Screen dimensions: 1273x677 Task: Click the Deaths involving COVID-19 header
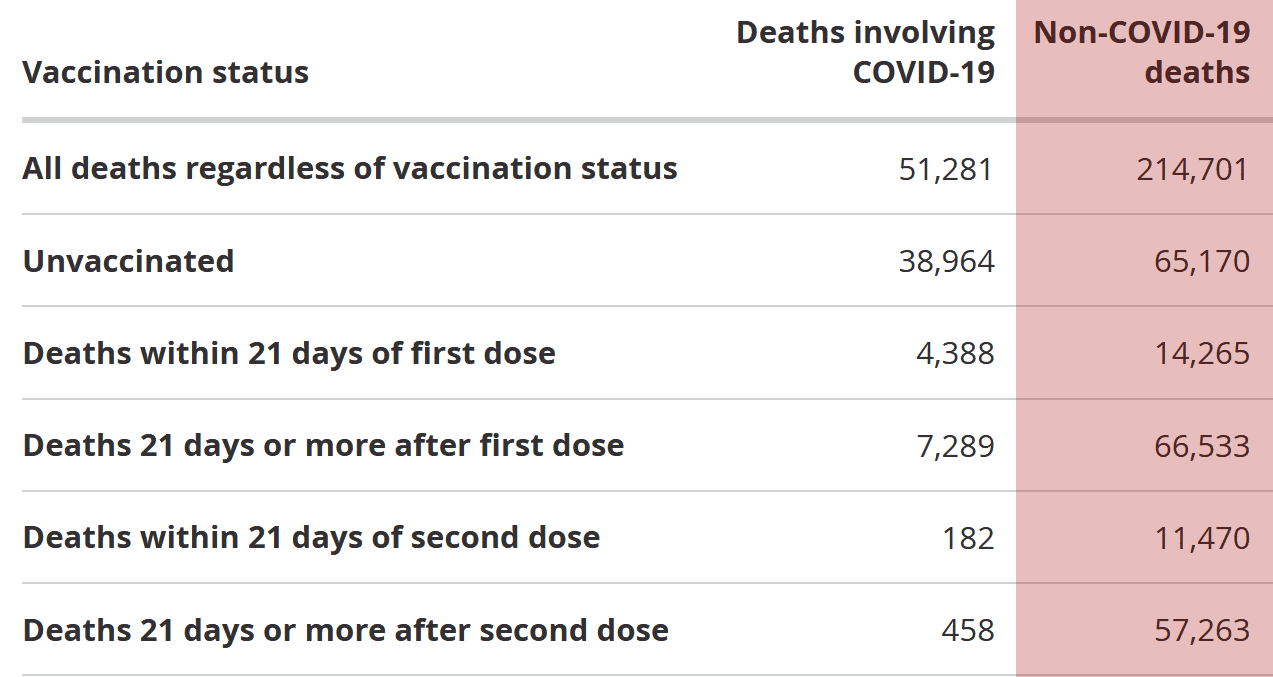865,52
